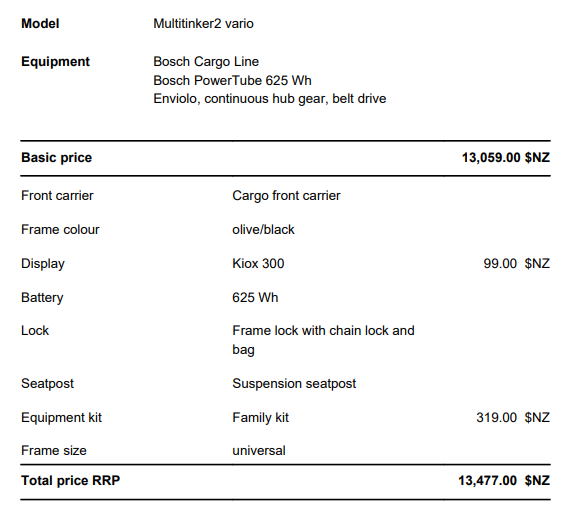This screenshot has width=573, height=517.
Task: Click the Family kit equipment option
Action: tap(260, 418)
